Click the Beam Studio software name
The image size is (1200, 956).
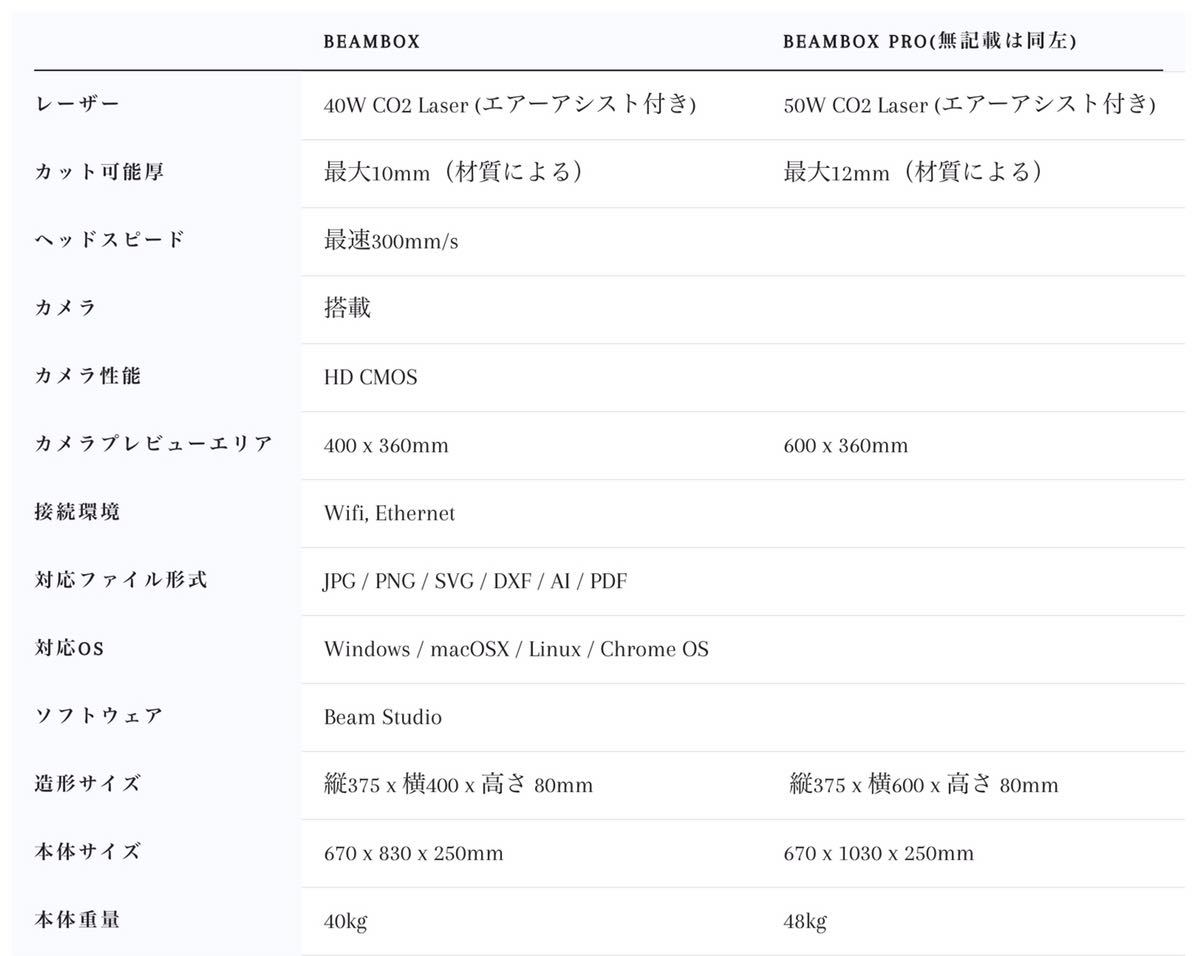point(383,718)
